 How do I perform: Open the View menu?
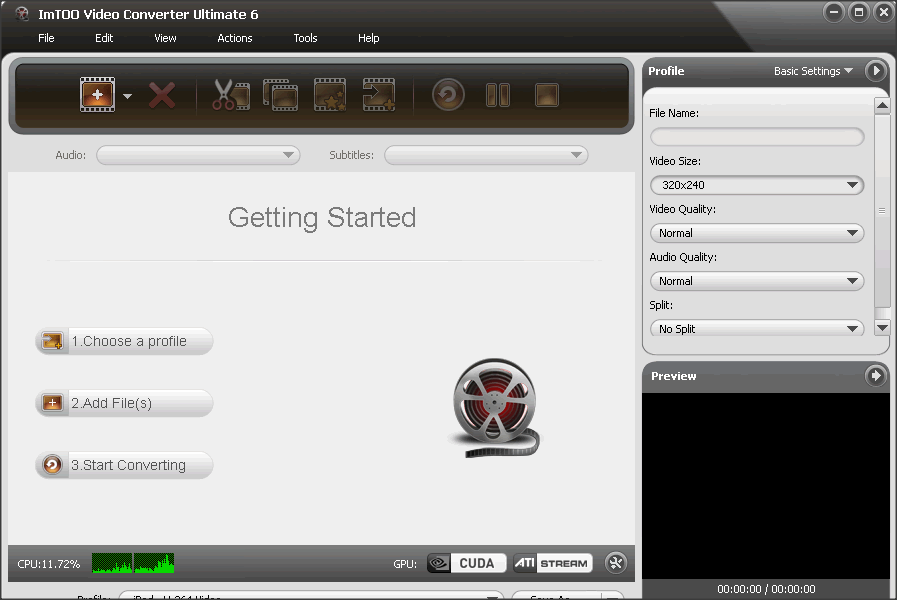[x=165, y=38]
